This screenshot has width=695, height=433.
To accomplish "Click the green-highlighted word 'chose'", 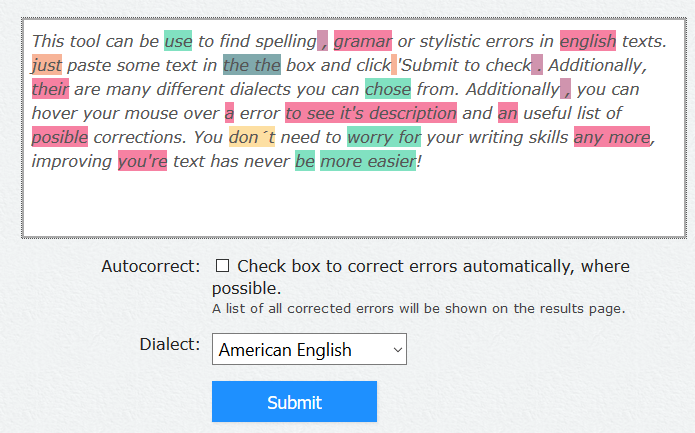I will [x=387, y=89].
